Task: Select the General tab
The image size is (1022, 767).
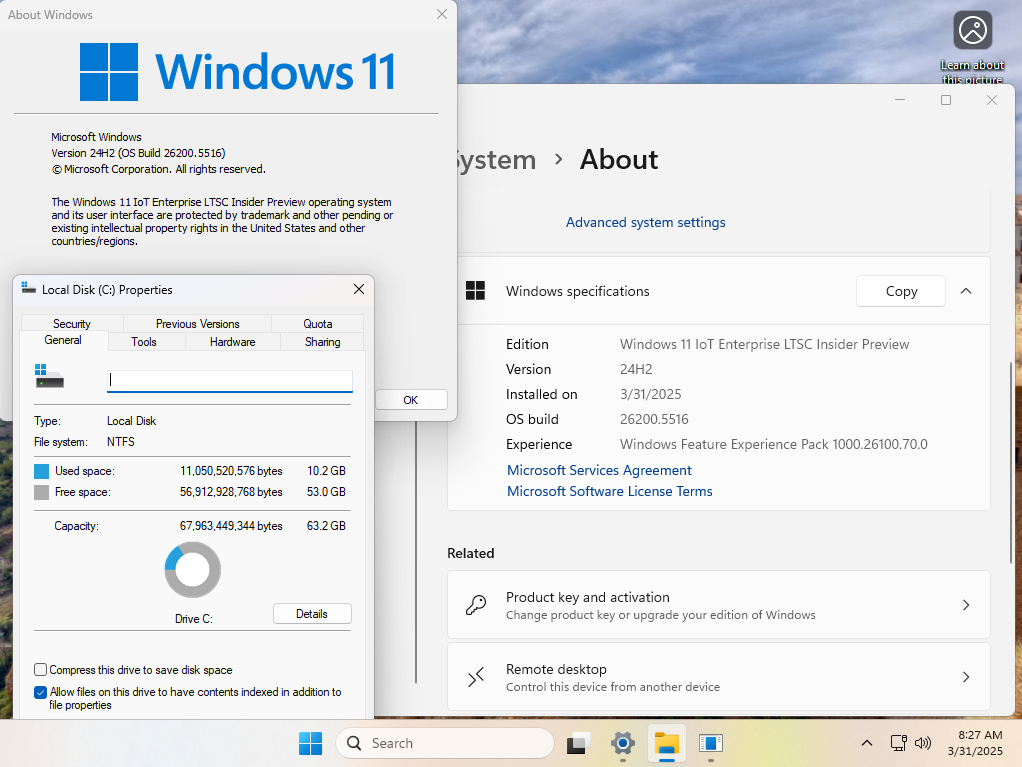Action: (63, 340)
